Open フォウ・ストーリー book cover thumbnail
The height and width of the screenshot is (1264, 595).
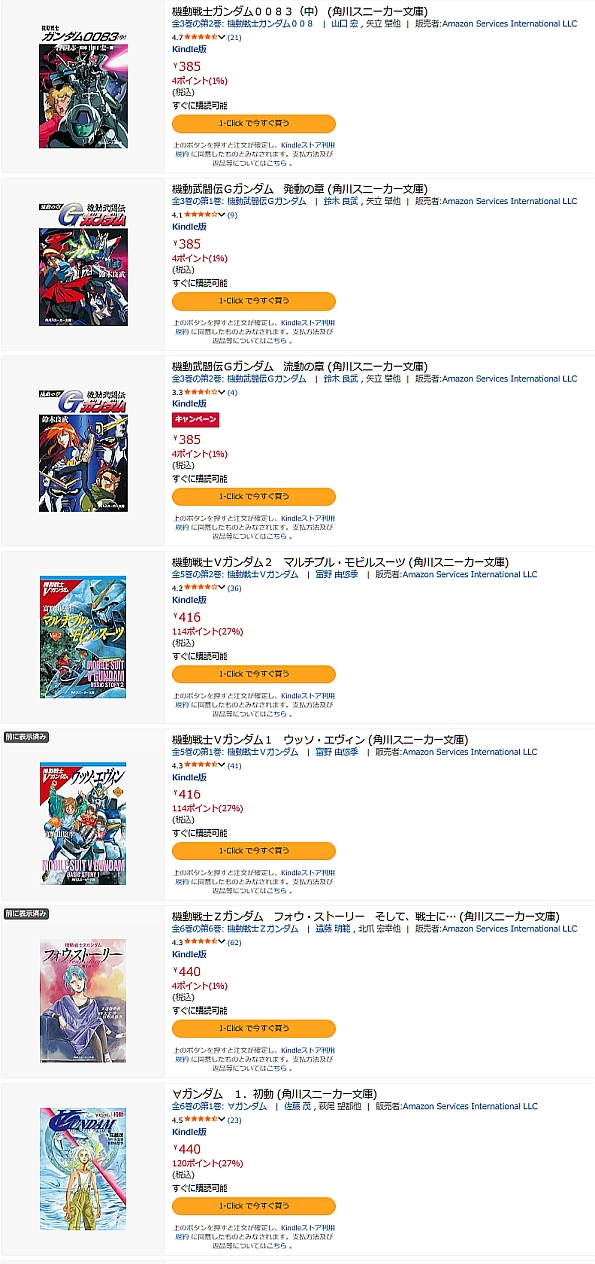(83, 1000)
